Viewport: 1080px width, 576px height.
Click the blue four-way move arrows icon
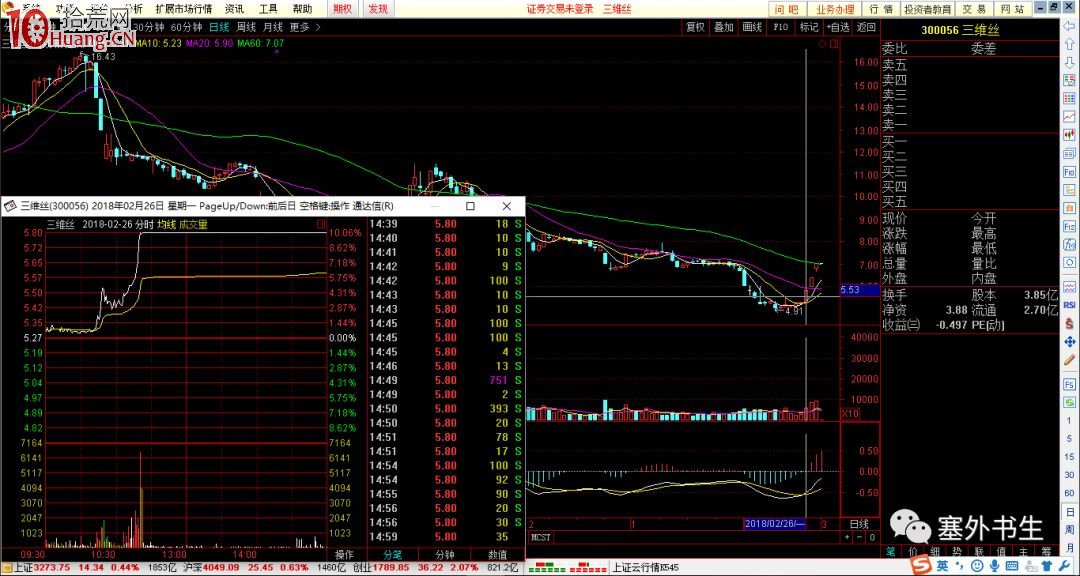pos(1070,341)
